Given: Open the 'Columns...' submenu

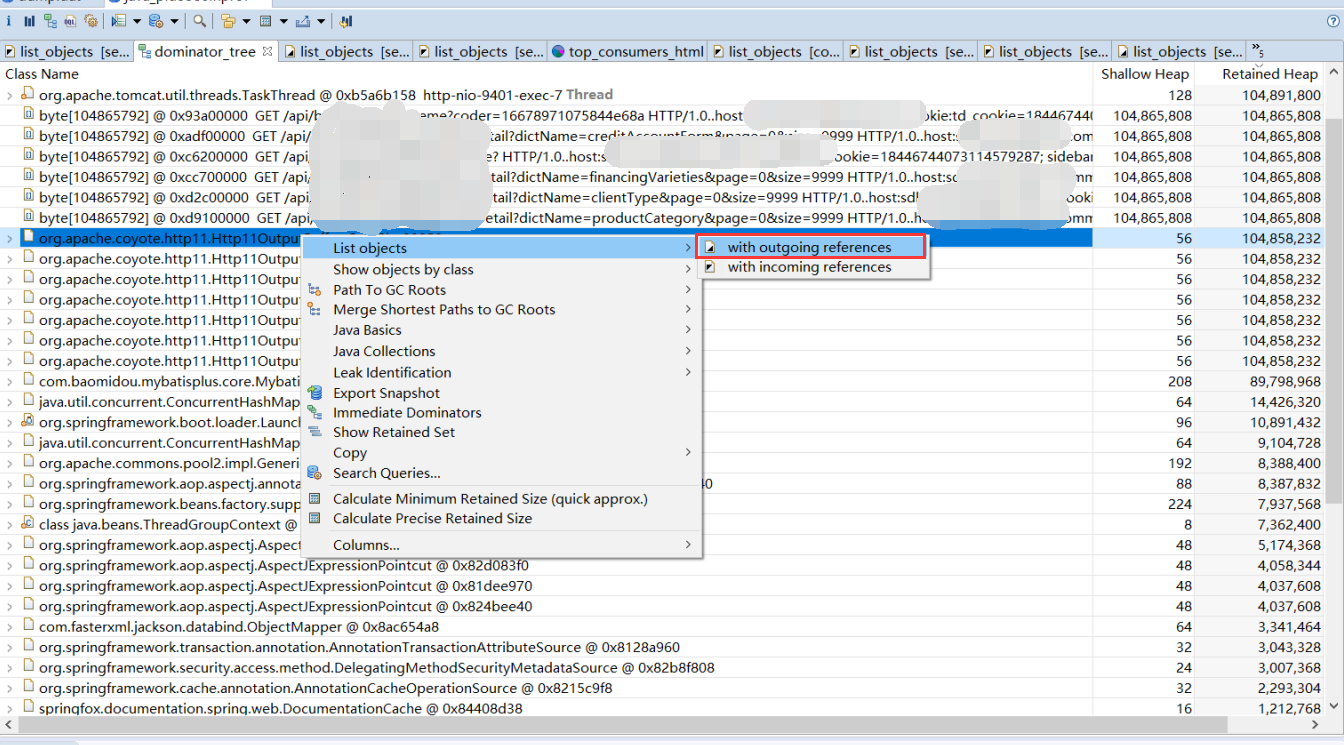Looking at the screenshot, I should tap(500, 545).
